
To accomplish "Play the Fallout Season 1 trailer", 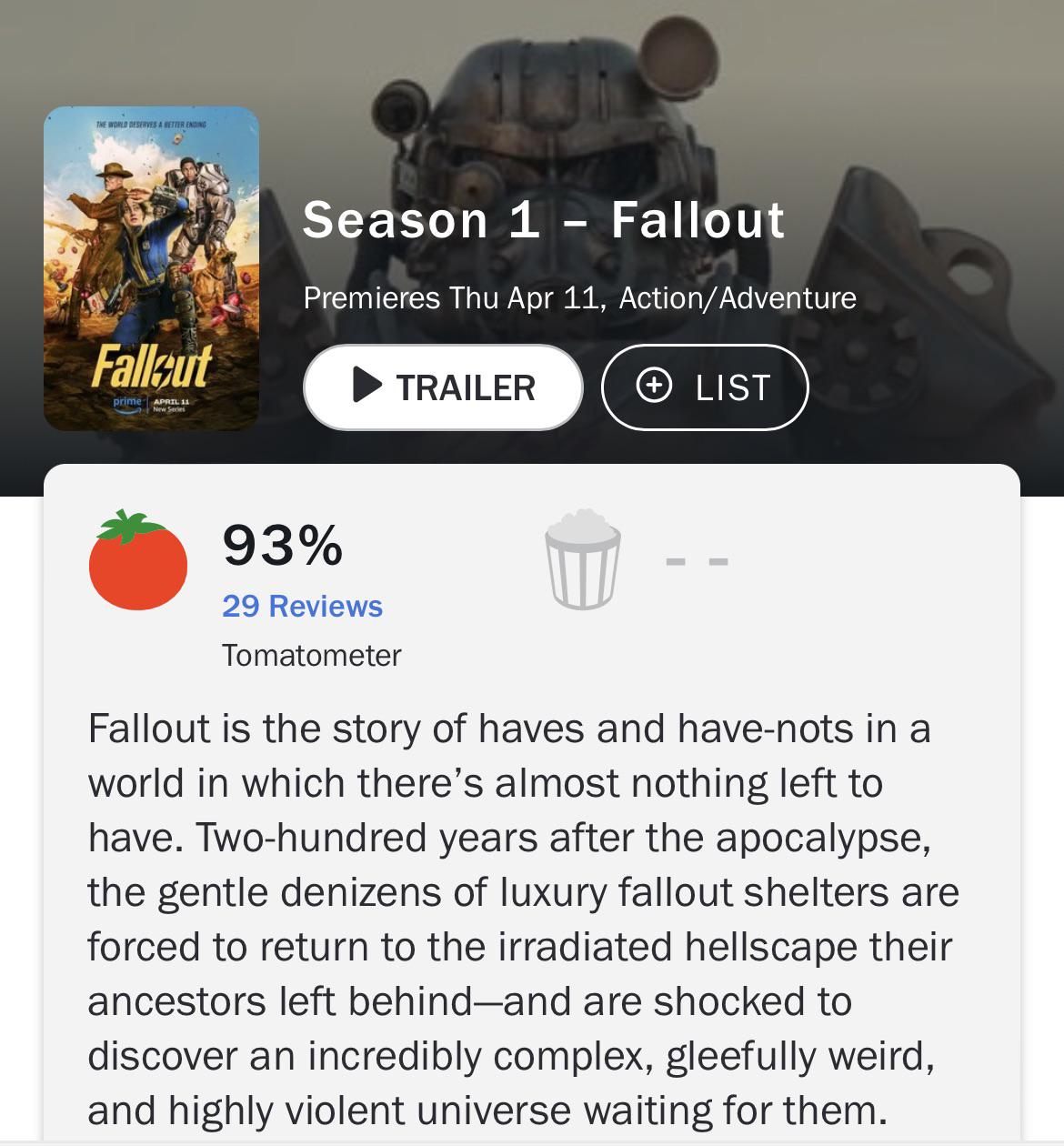I will pos(443,387).
